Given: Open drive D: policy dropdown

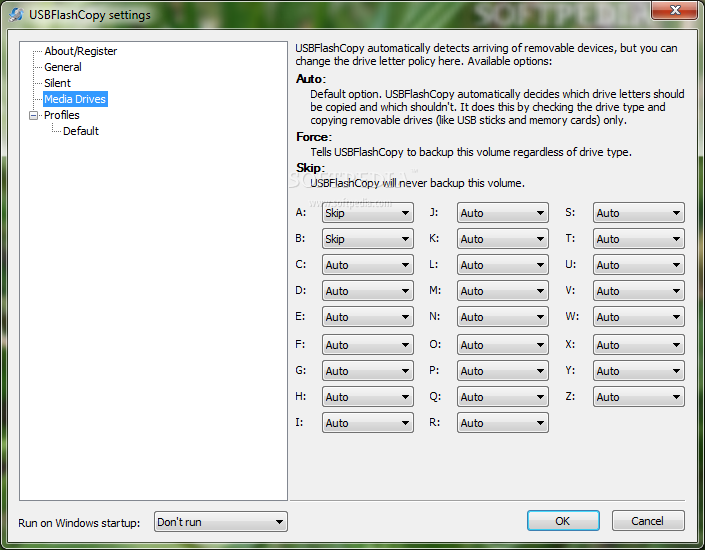Looking at the screenshot, I should (368, 291).
